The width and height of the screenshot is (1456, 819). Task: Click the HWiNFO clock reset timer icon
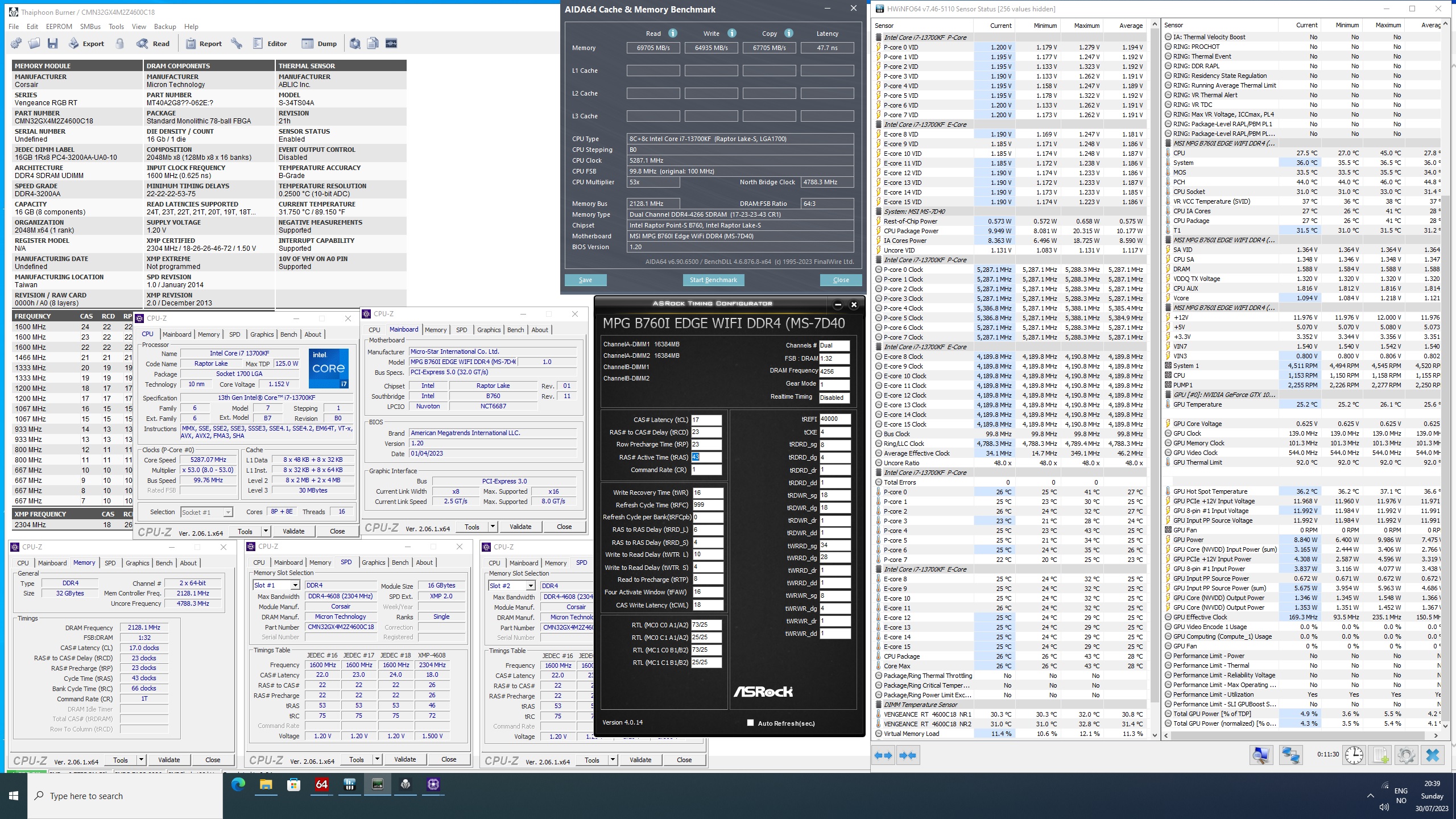tap(1354, 755)
